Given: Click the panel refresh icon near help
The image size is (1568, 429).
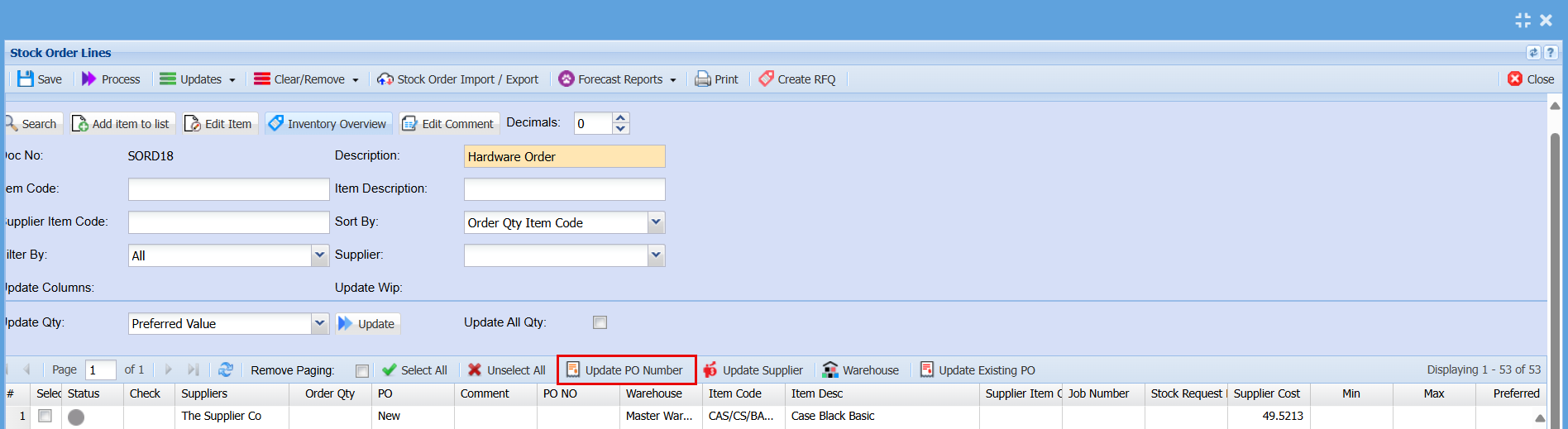Looking at the screenshot, I should pyautogui.click(x=1533, y=52).
